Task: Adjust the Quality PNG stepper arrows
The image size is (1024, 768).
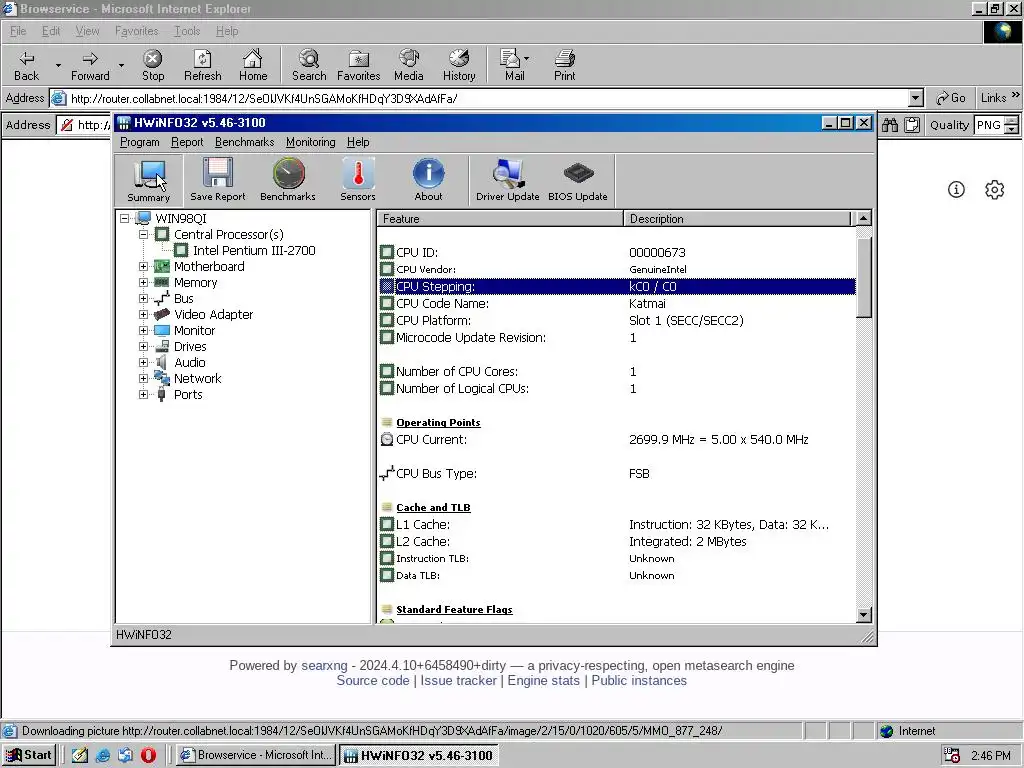Action: coord(1011,125)
